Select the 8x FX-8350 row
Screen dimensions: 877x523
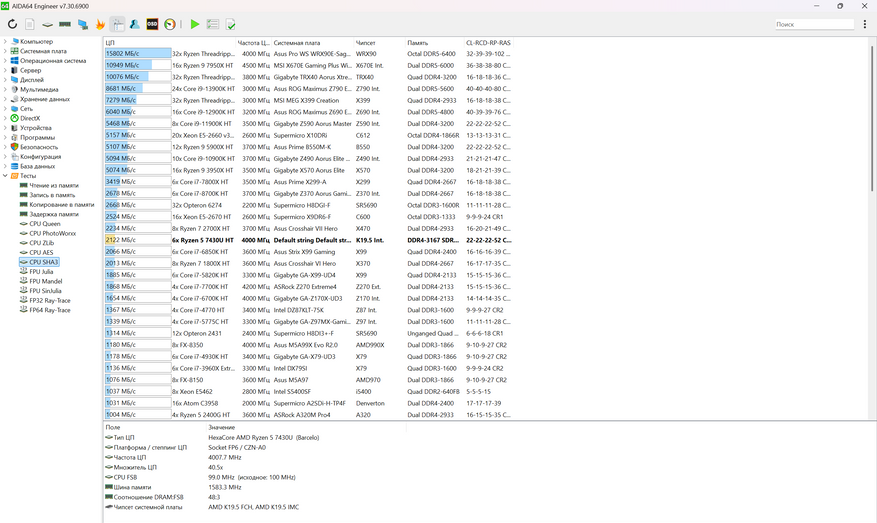tap(308, 345)
